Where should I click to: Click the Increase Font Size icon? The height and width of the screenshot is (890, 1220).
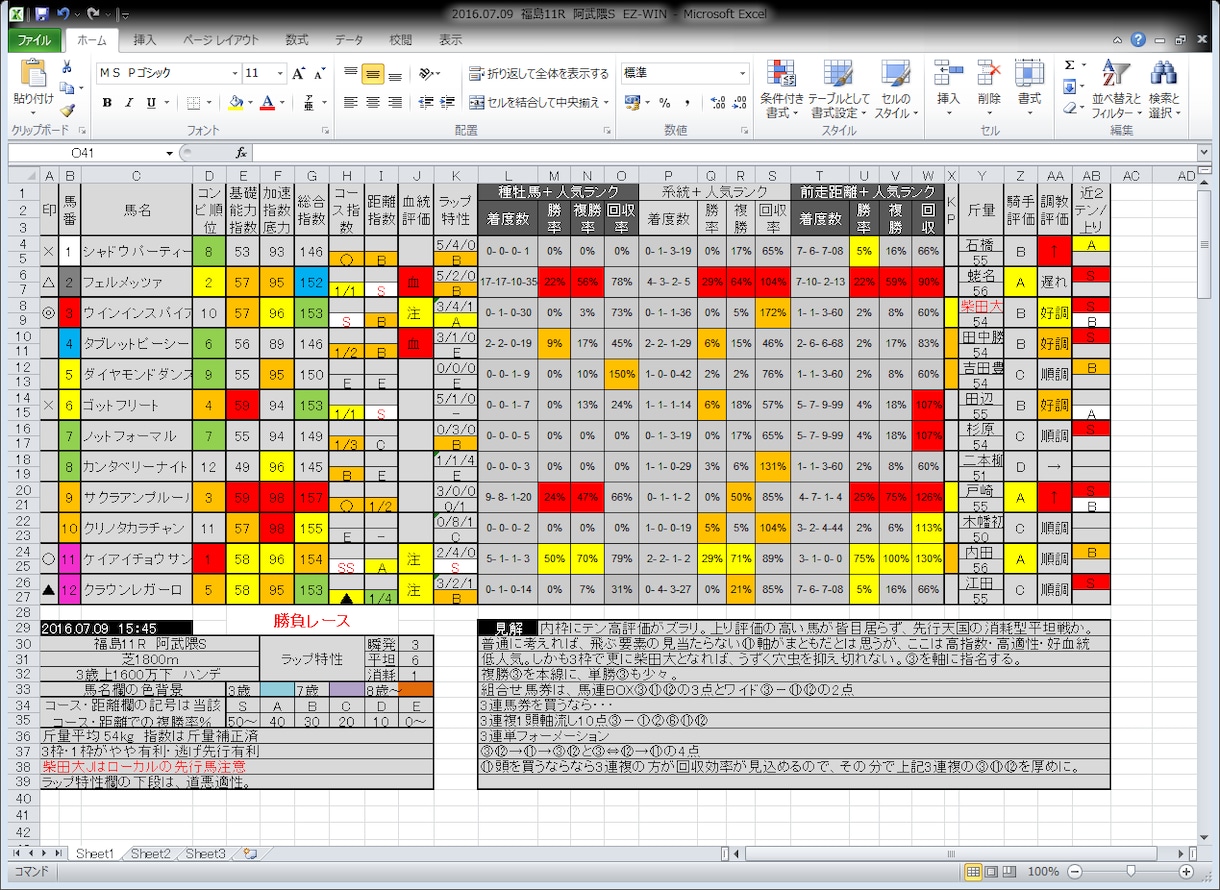(x=298, y=74)
